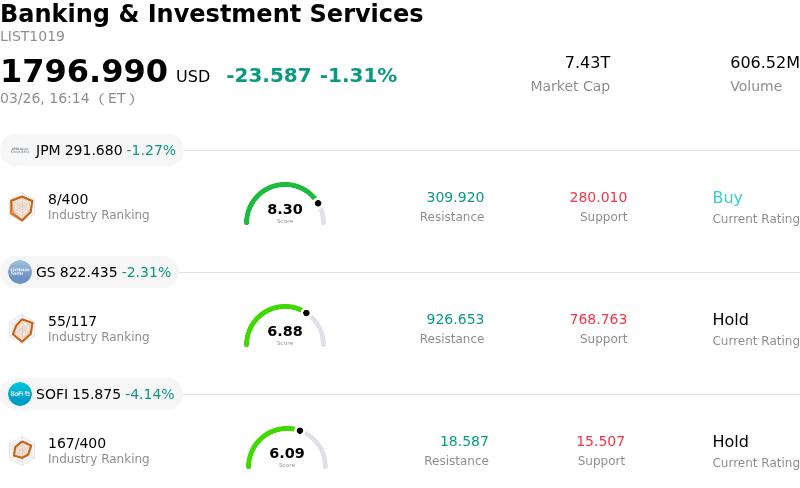Click JPM industry ranking hexagon icon
Screen dimensions: 800x488
click(21, 207)
